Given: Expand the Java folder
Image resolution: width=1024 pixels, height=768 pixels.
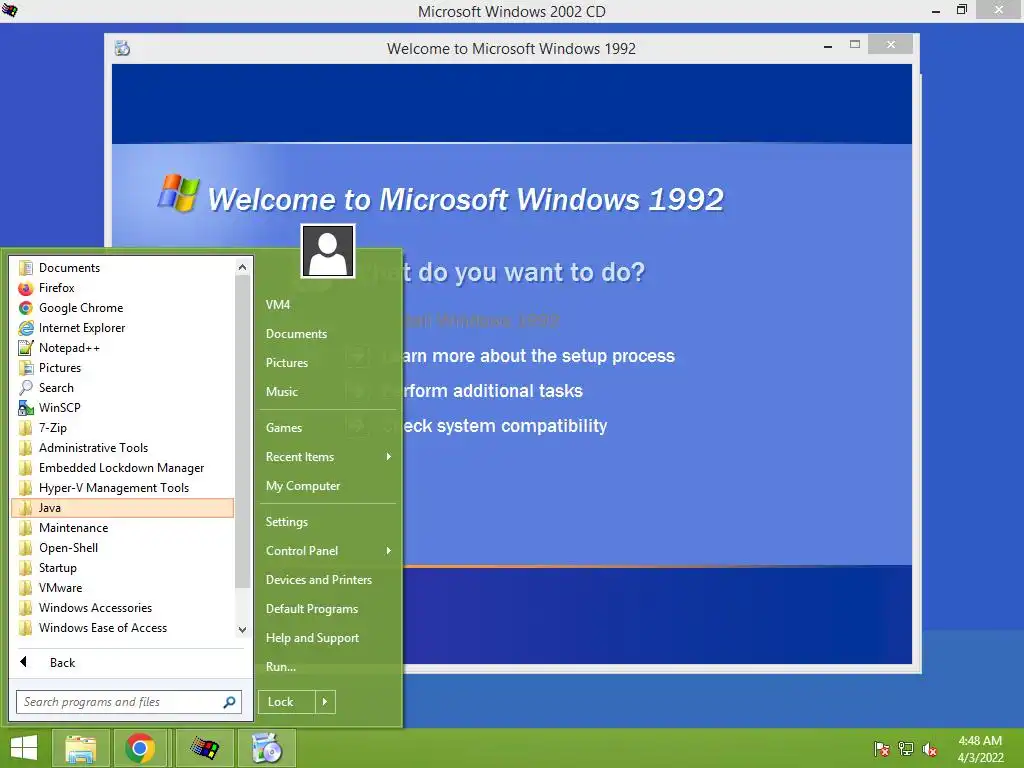Looking at the screenshot, I should (x=123, y=507).
